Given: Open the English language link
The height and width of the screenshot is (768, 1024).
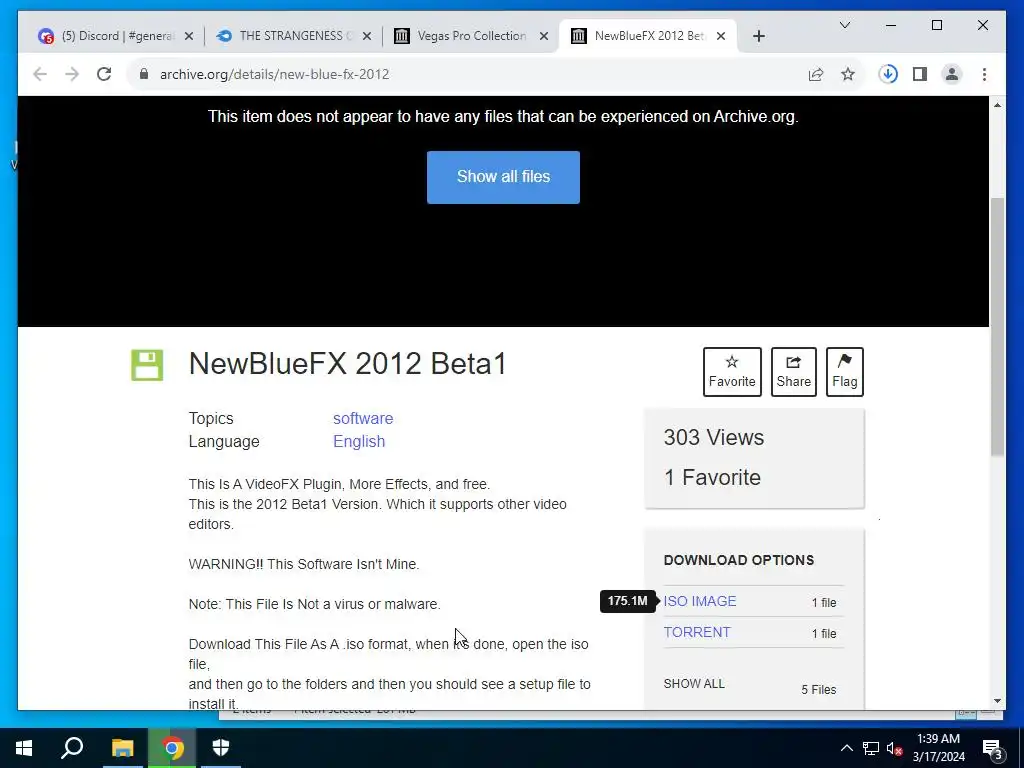Looking at the screenshot, I should (x=359, y=441).
